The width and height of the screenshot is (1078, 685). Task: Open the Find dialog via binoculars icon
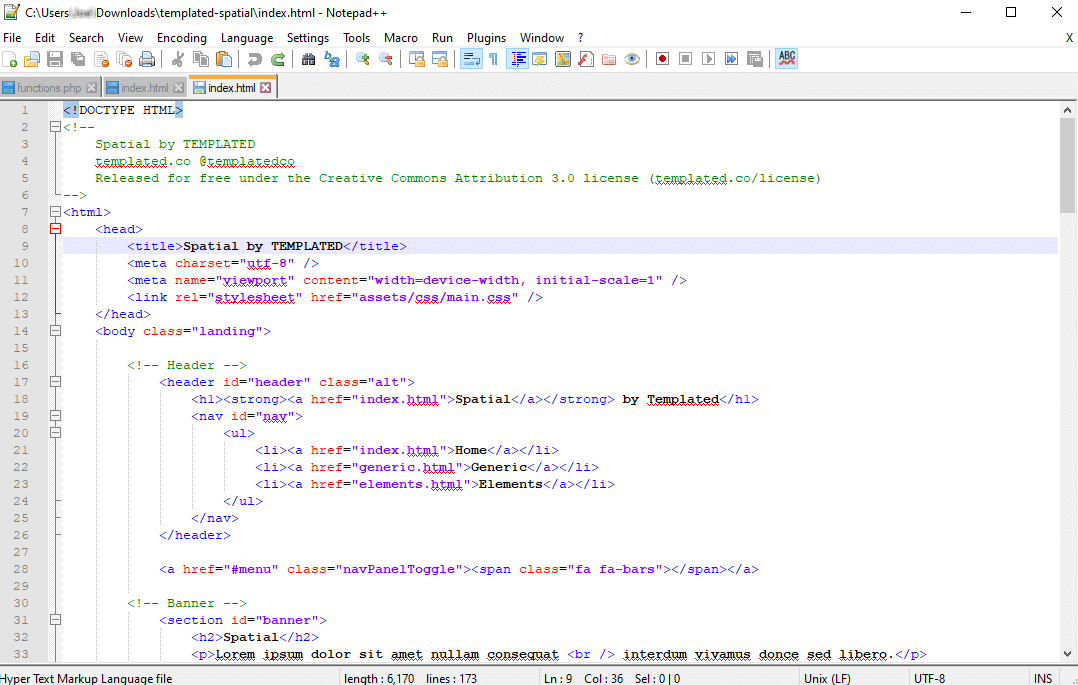(x=310, y=58)
